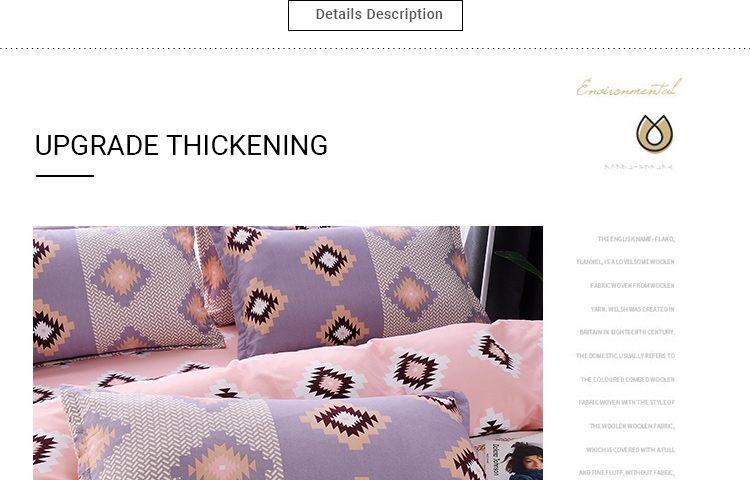
Task: Click the 'YARN. WELSH WAS CREATED IN' line
Action: (632, 309)
